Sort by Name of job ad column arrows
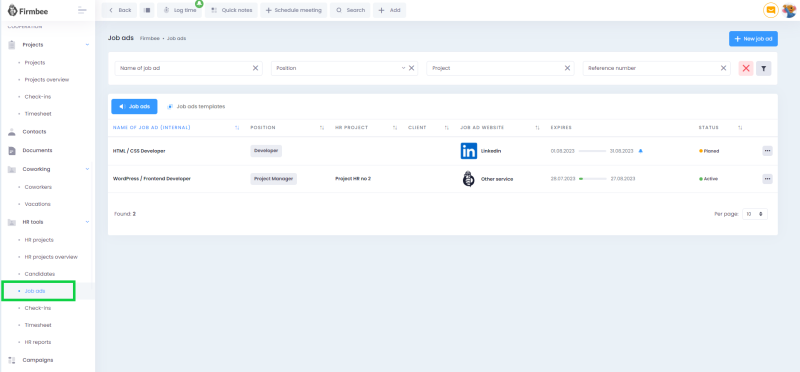800x372 pixels. [237, 128]
